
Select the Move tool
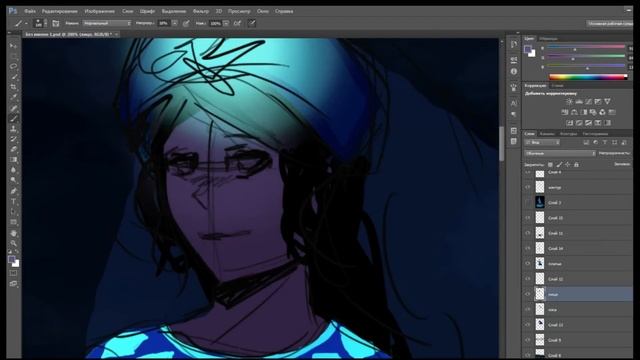coord(13,45)
